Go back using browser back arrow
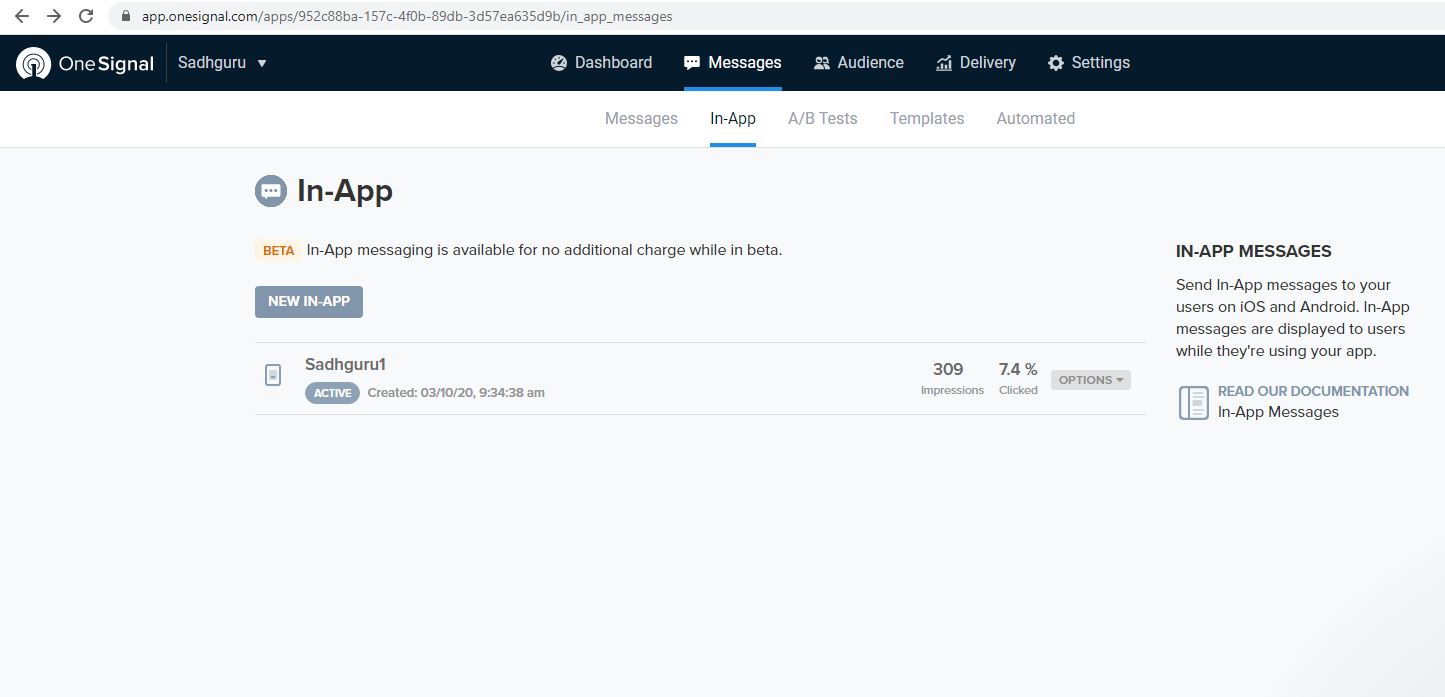1445x697 pixels. (21, 16)
